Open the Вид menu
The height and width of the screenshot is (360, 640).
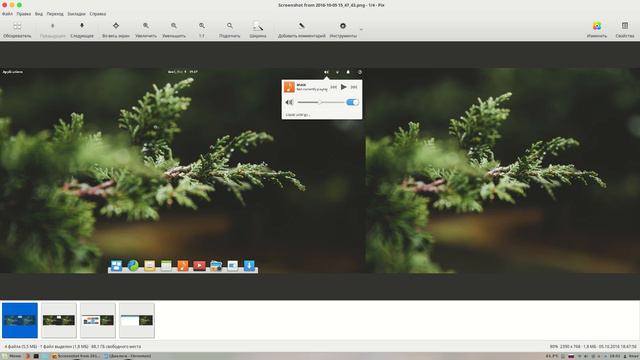(39, 14)
